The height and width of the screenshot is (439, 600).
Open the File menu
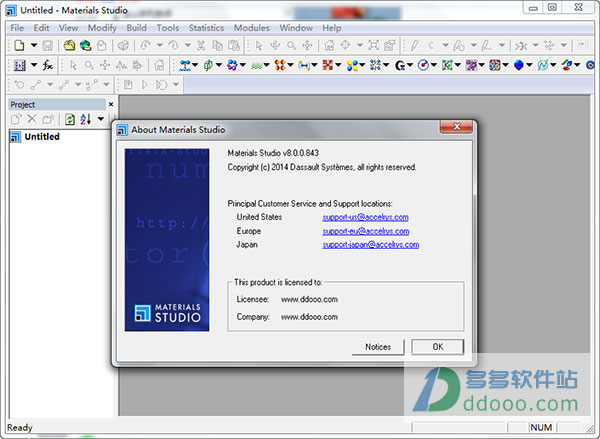17,28
